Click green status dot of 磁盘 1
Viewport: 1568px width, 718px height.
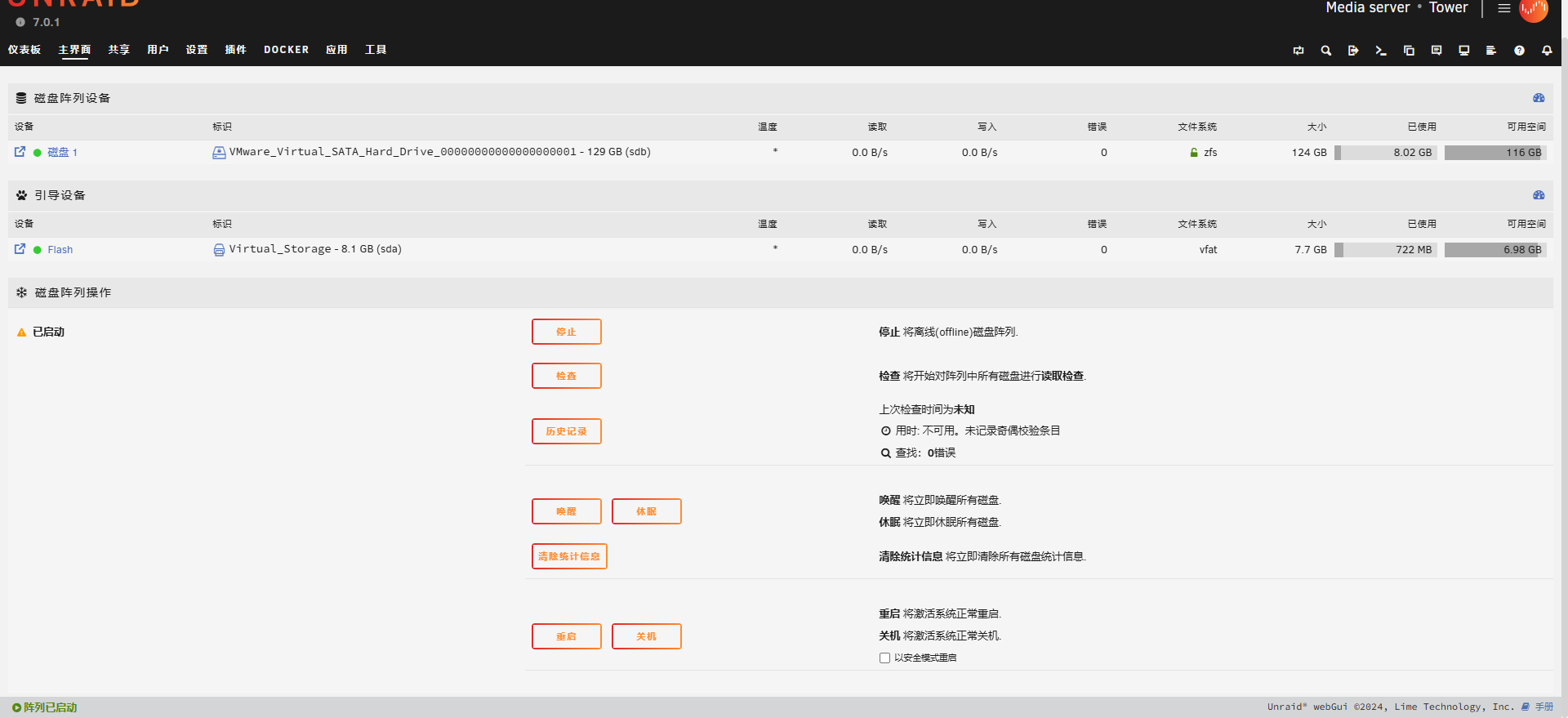pyautogui.click(x=38, y=153)
